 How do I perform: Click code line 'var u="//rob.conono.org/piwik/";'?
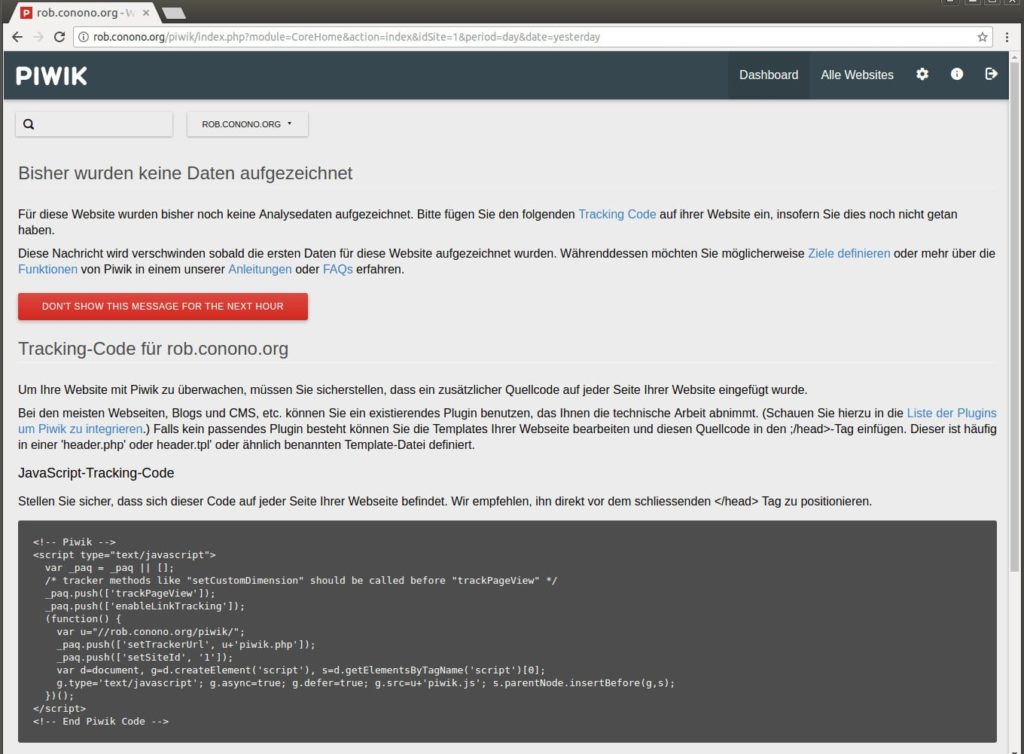click(x=150, y=632)
